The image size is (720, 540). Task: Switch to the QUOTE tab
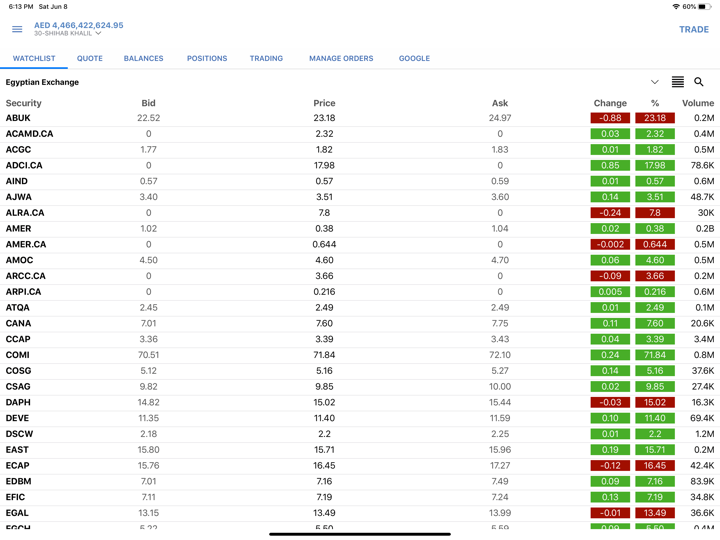point(90,58)
